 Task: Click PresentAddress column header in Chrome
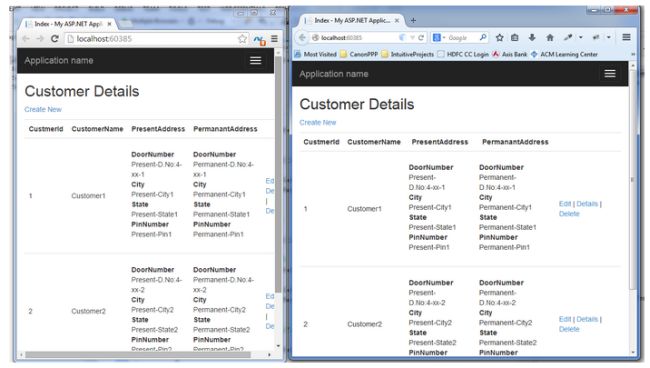[x=158, y=129]
